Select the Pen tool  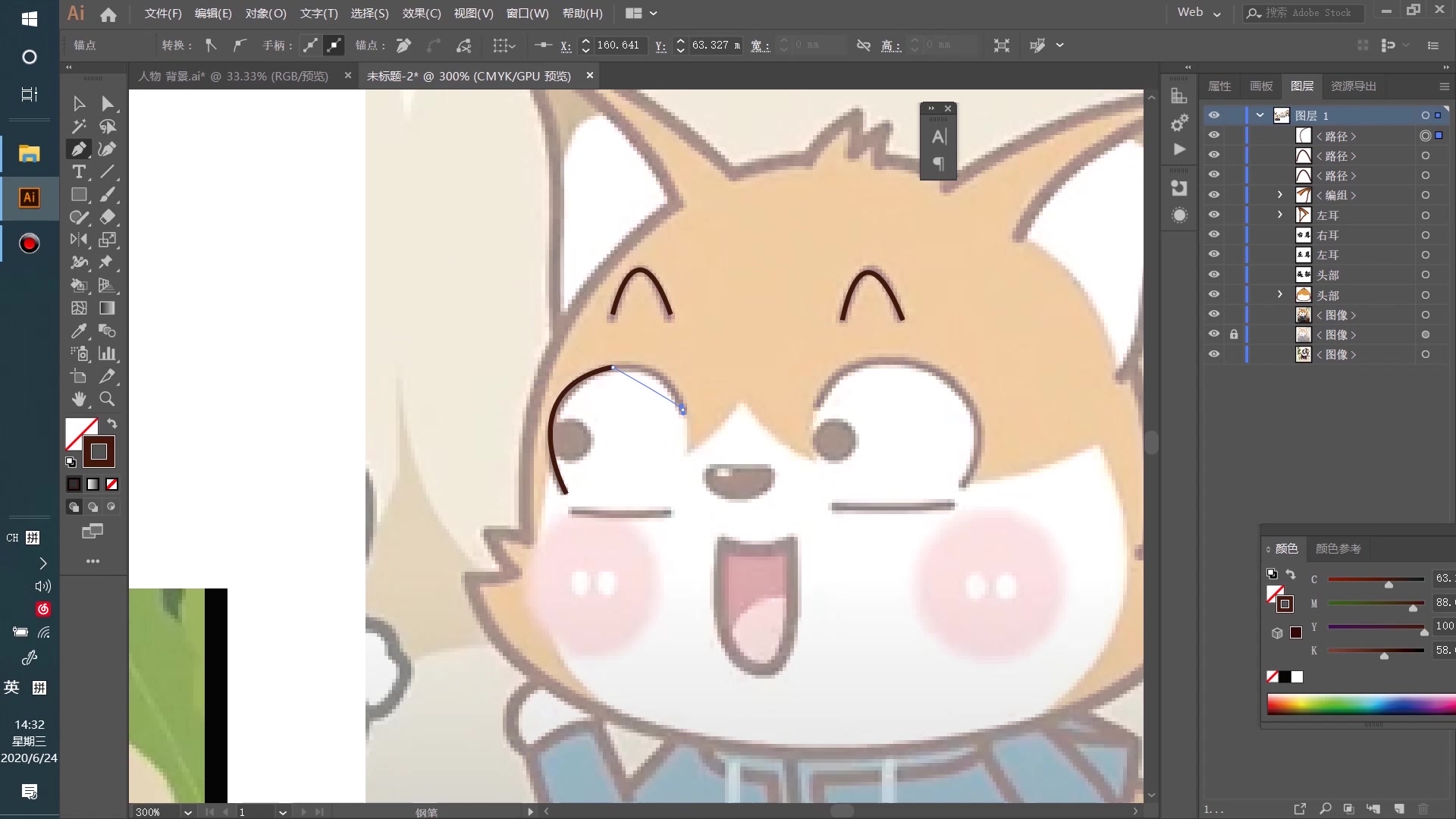(79, 149)
